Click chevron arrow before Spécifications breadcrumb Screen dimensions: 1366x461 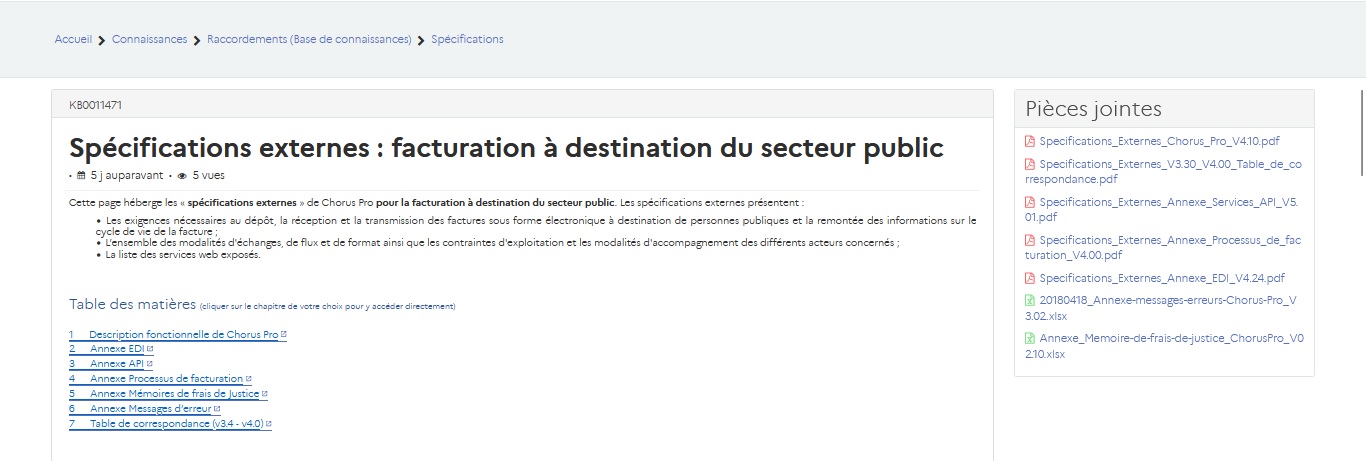pos(421,40)
